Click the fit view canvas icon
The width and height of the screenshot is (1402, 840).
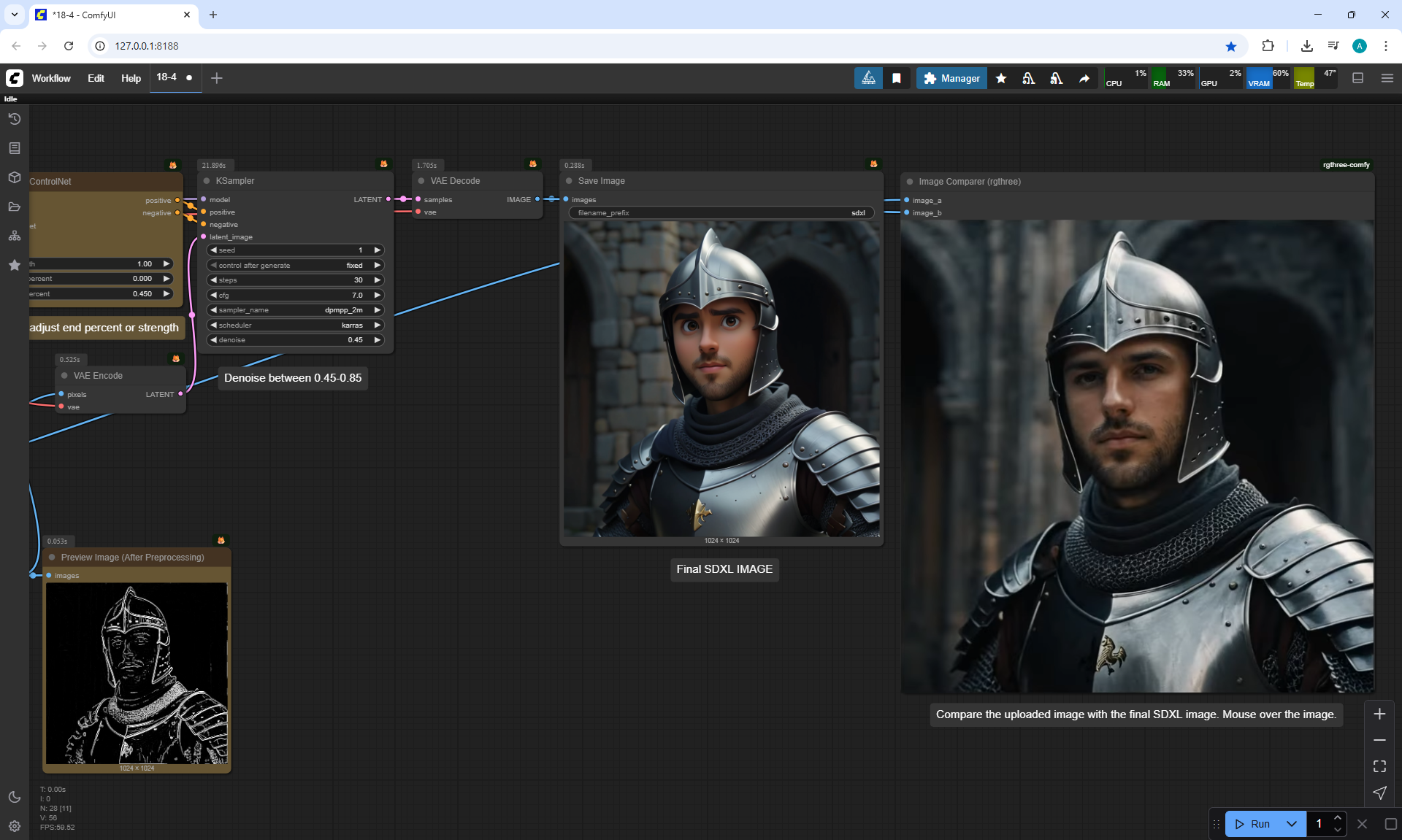coord(1379,766)
